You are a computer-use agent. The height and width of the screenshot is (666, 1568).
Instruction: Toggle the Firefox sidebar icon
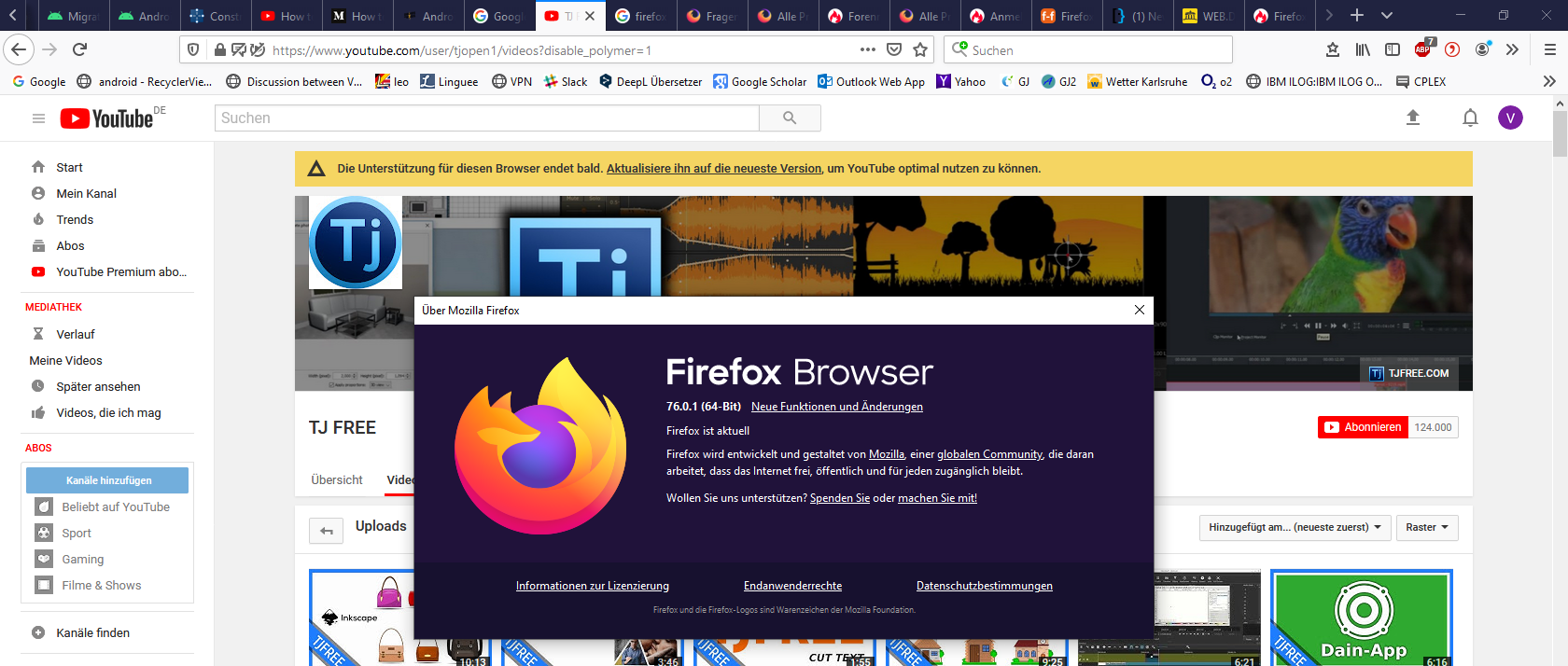1393,49
